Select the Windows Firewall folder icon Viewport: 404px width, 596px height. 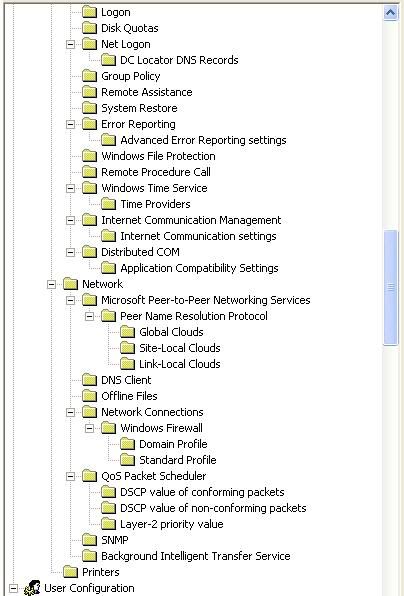pos(108,428)
